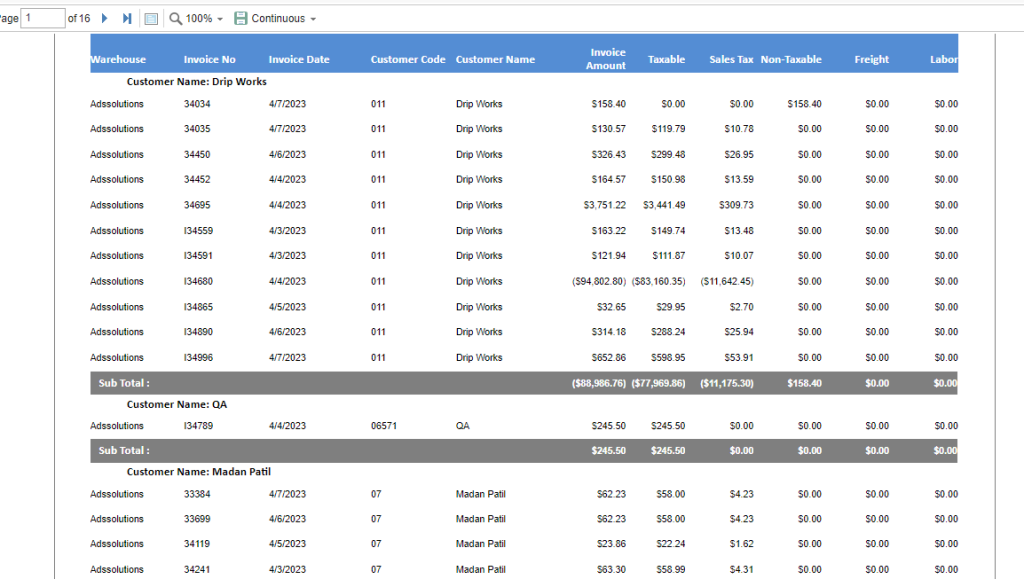Click the sales tax value ($11,642.45)
The image size is (1024, 587).
click(x=727, y=281)
